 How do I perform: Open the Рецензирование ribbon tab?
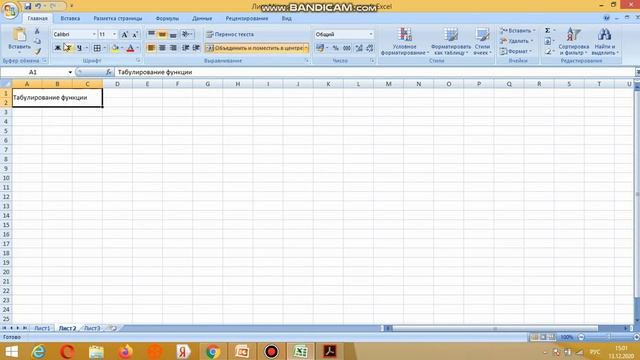(247, 18)
